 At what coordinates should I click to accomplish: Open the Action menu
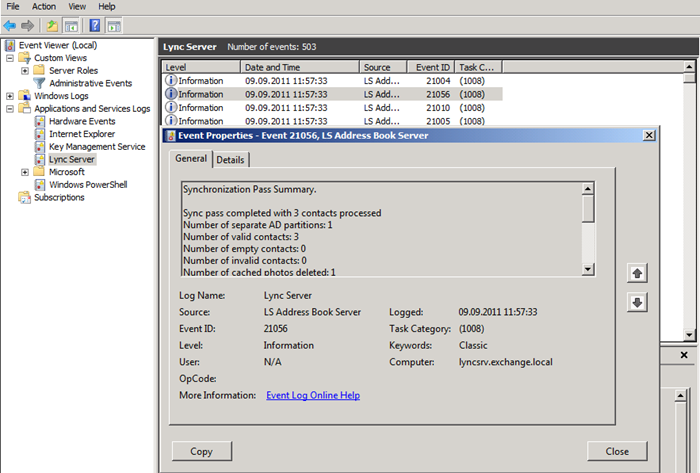coord(44,6)
